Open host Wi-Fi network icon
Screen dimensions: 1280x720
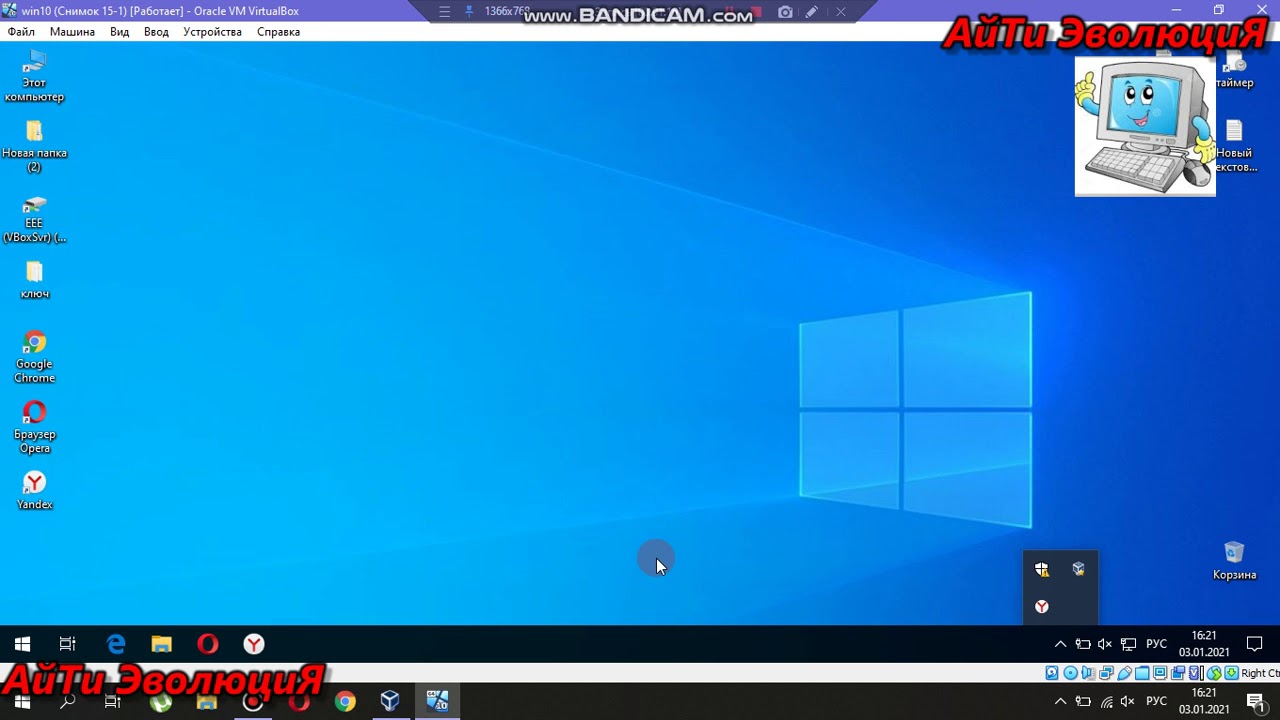(x=1106, y=702)
